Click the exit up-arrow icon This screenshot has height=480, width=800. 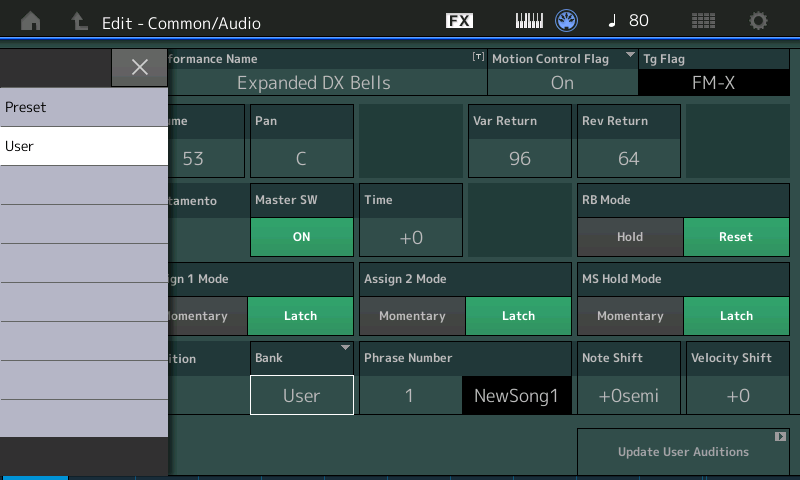tap(79, 21)
